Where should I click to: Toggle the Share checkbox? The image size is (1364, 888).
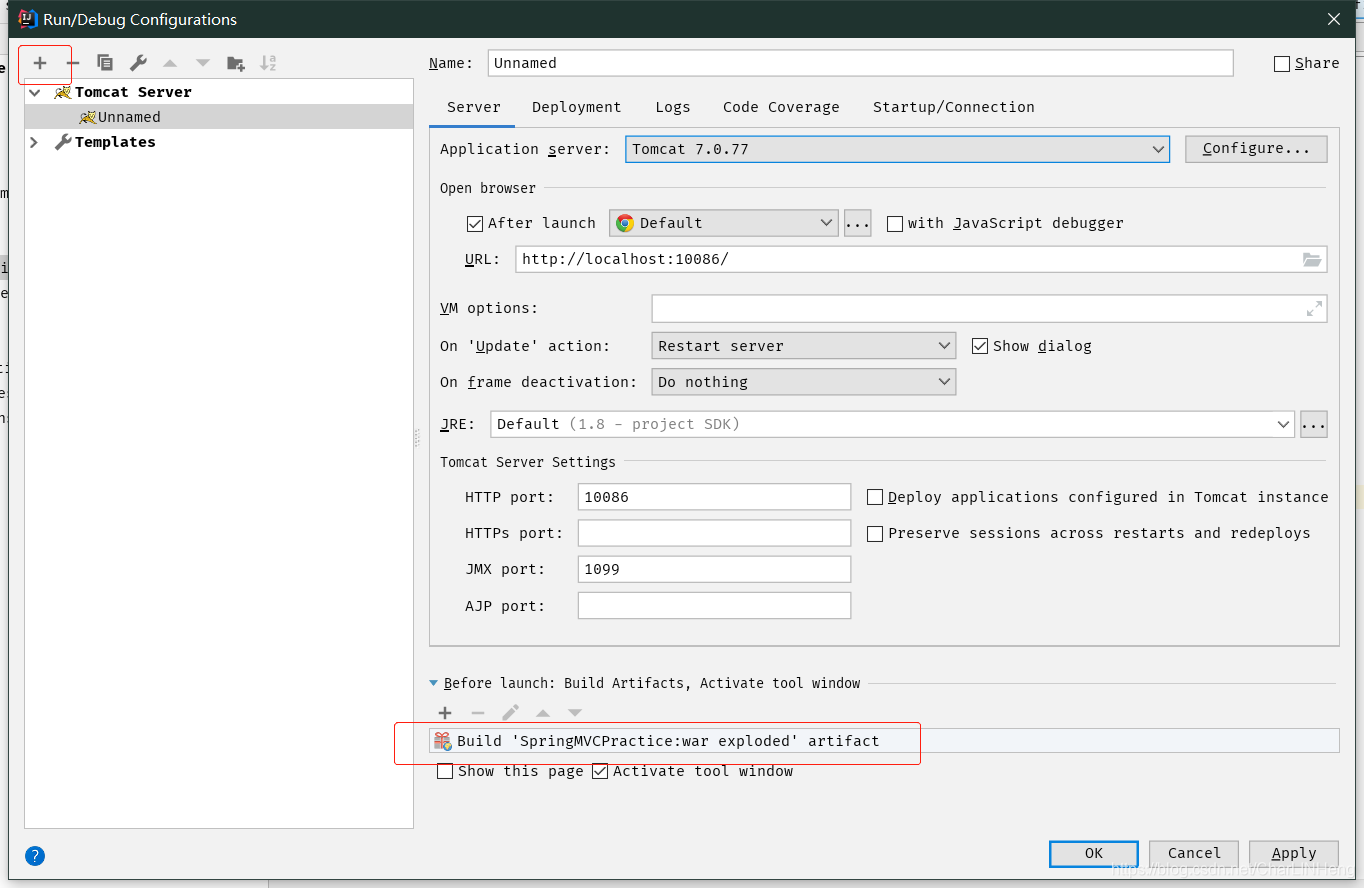coord(1282,64)
